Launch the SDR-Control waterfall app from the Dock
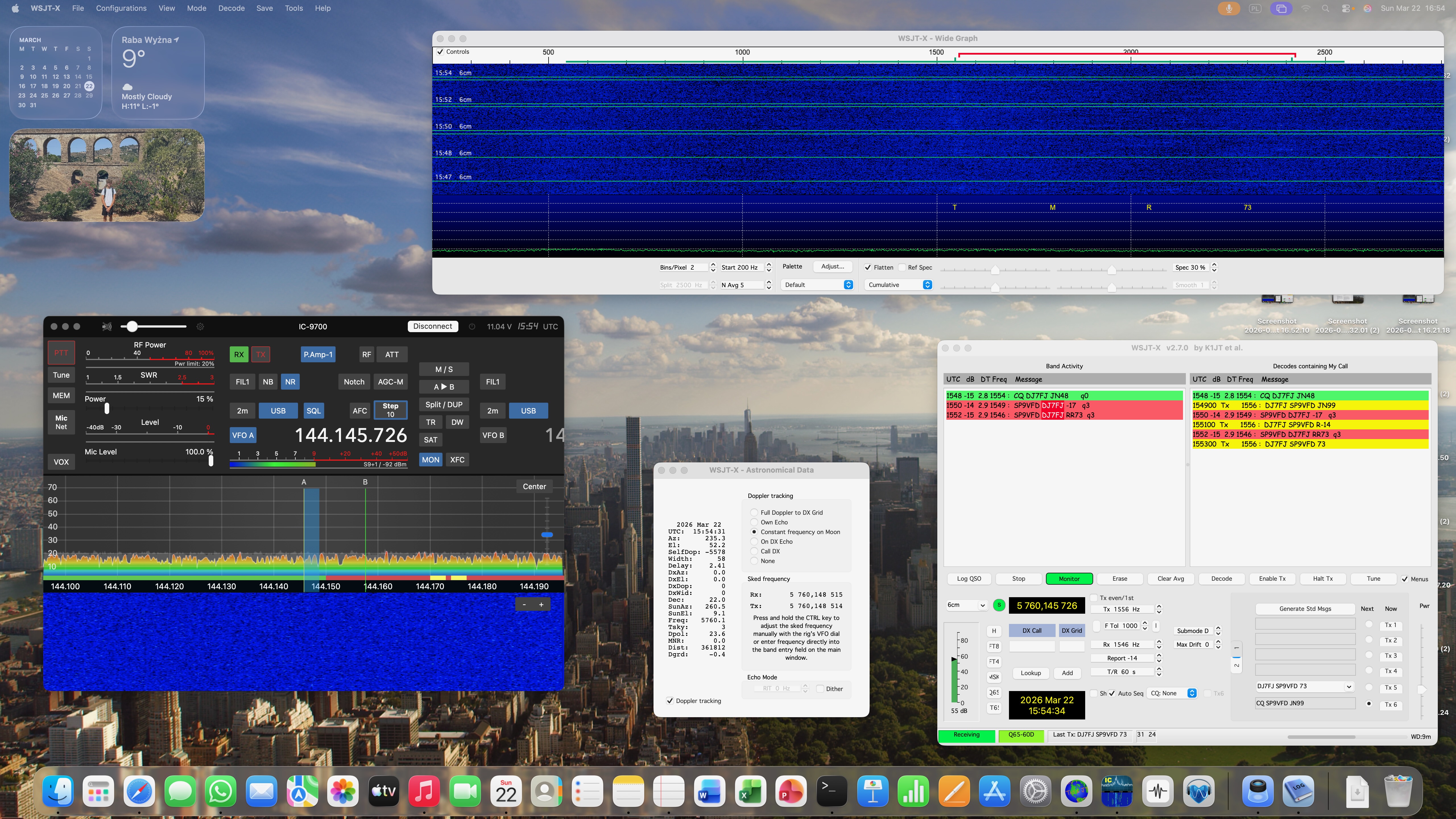This screenshot has width=1456, height=819. [x=1117, y=791]
